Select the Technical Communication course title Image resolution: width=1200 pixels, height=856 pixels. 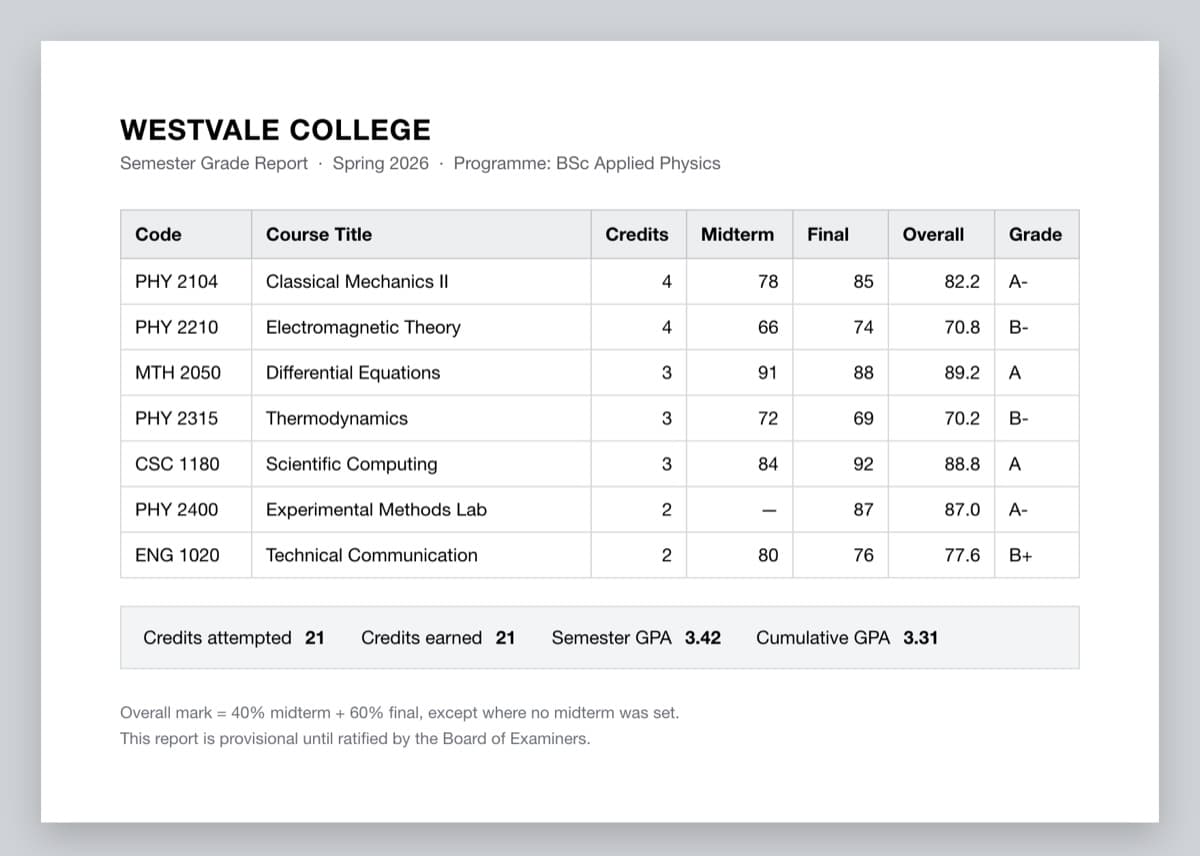coord(372,555)
